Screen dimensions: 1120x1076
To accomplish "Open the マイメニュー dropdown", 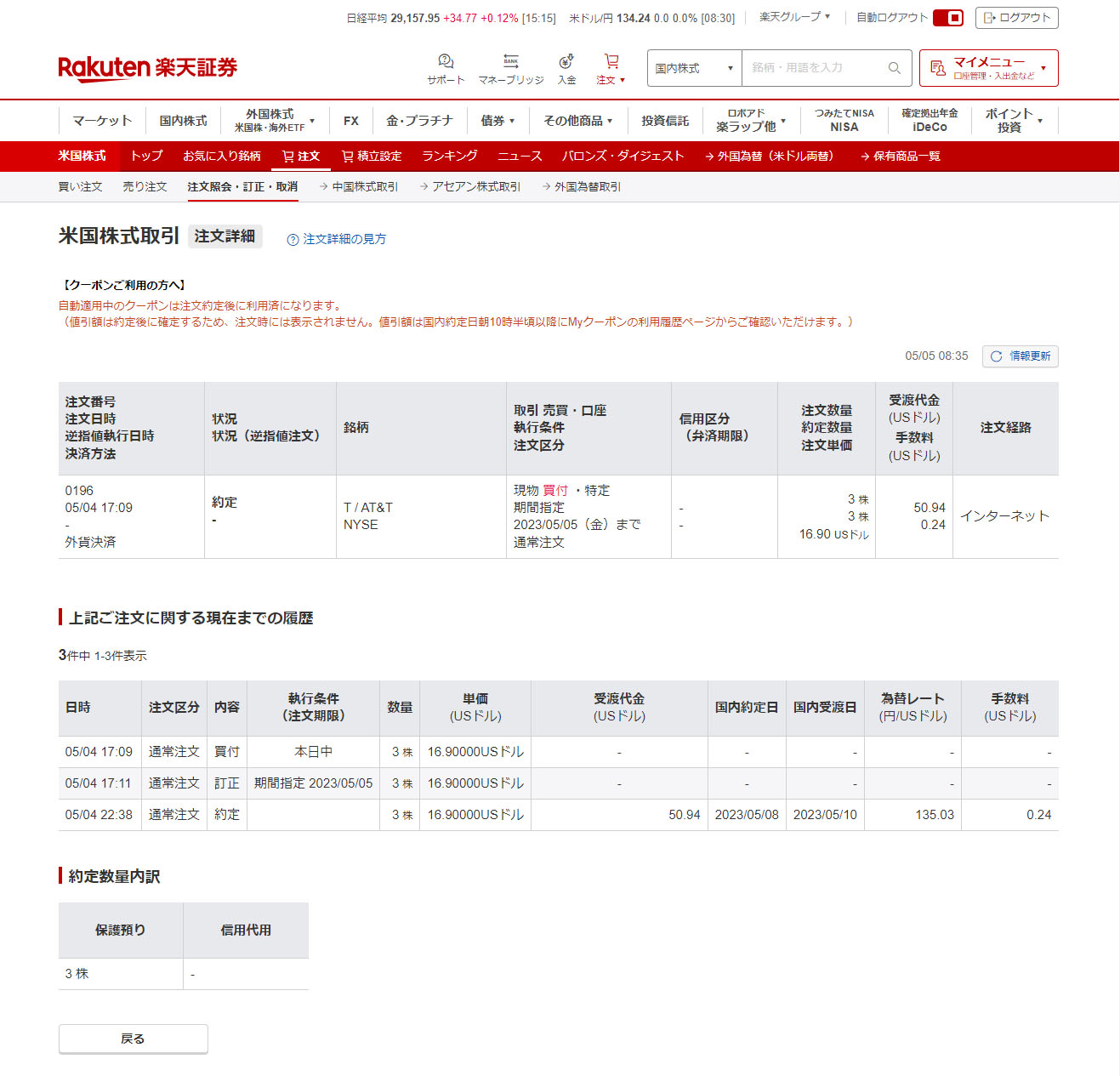I will pos(988,68).
